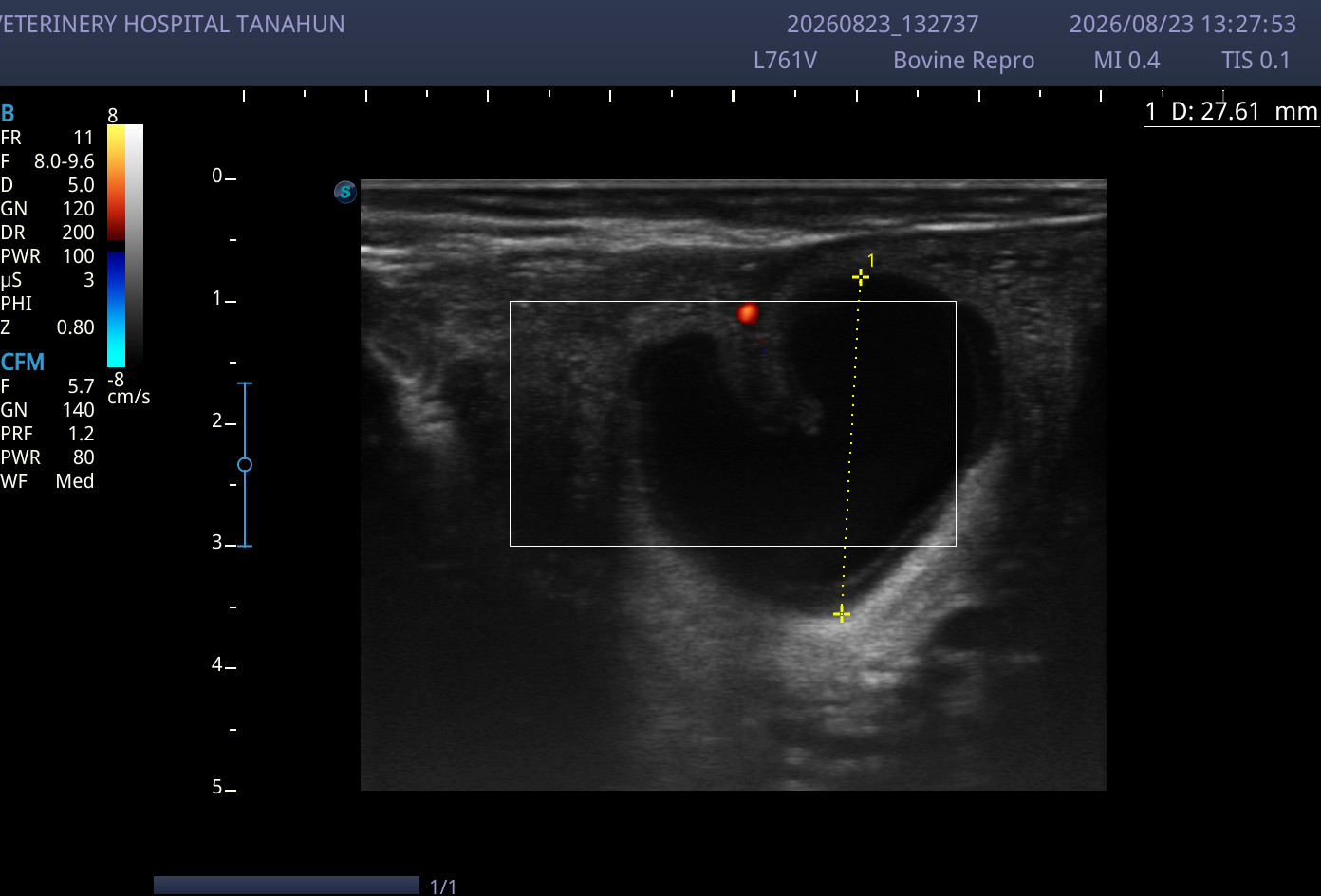Screen dimensions: 1321x896
Task: Select the B mode heading
Action: point(8,114)
